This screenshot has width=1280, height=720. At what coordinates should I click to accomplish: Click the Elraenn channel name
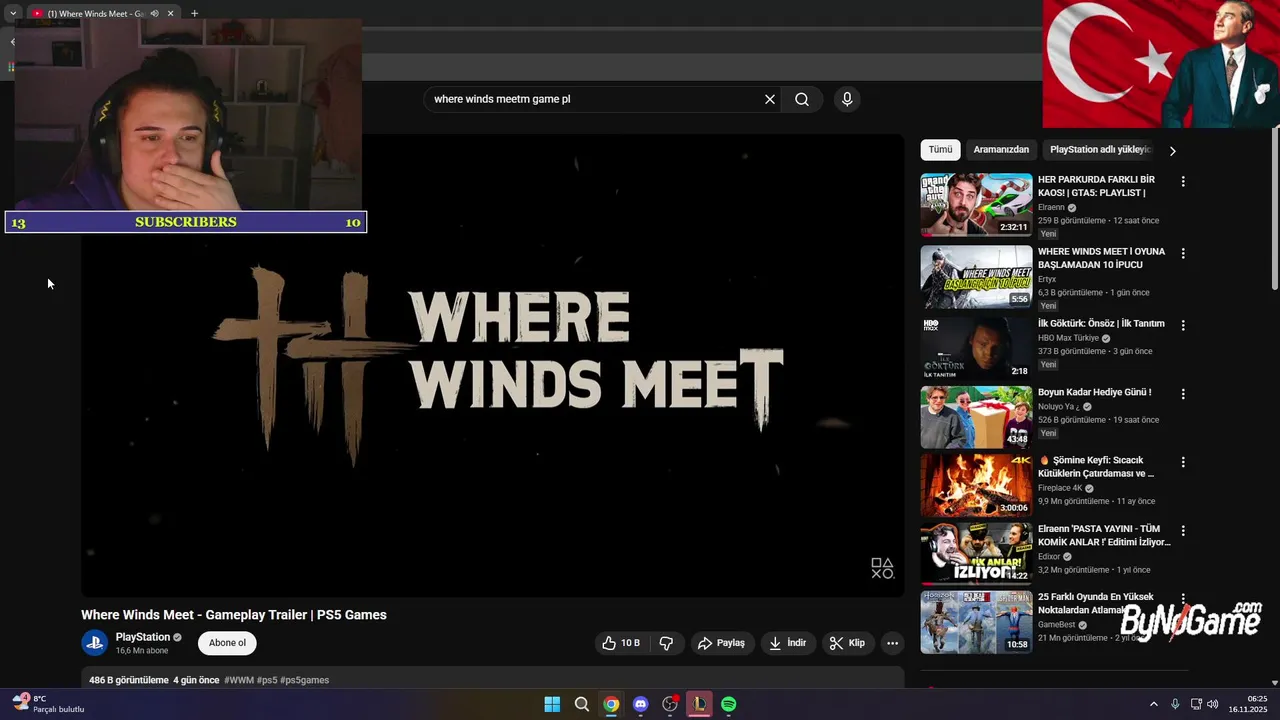(x=1051, y=208)
